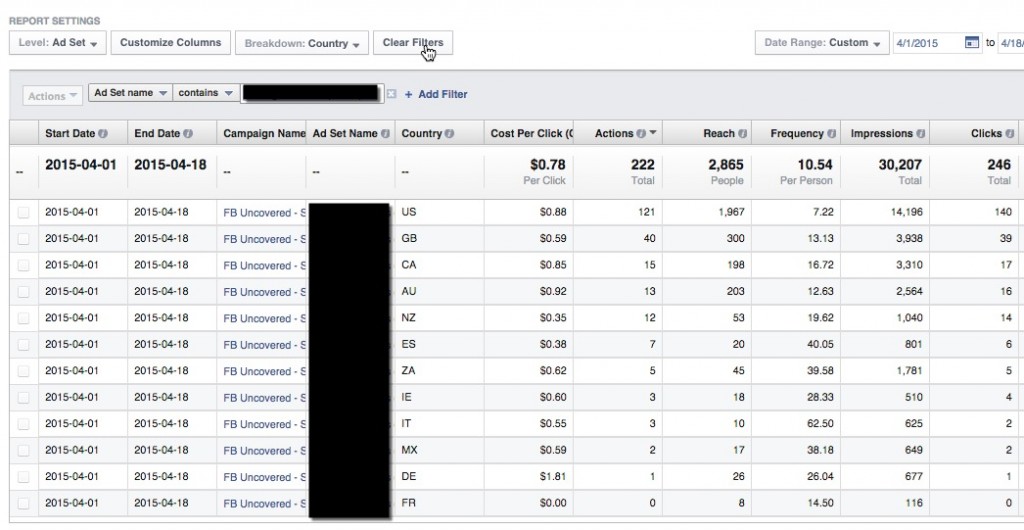Select the 14,196 impressions cell
The height and width of the screenshot is (530, 1024).
pyautogui.click(x=906, y=212)
